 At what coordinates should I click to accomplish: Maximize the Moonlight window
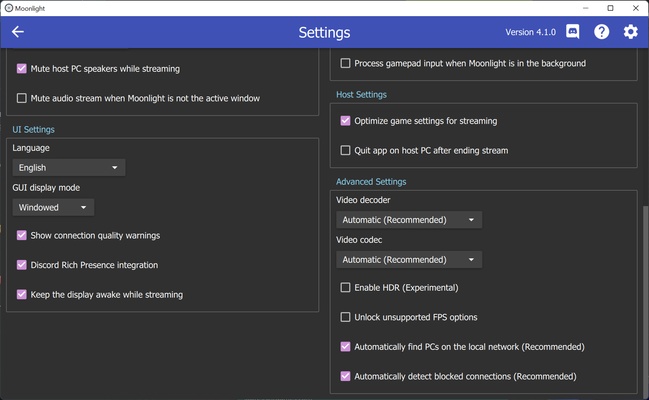[610, 7]
